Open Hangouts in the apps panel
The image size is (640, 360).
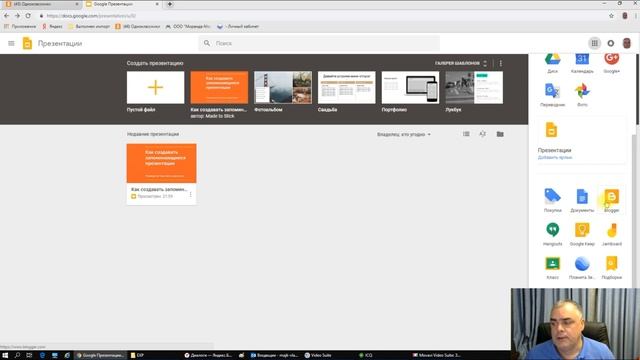pos(552,234)
